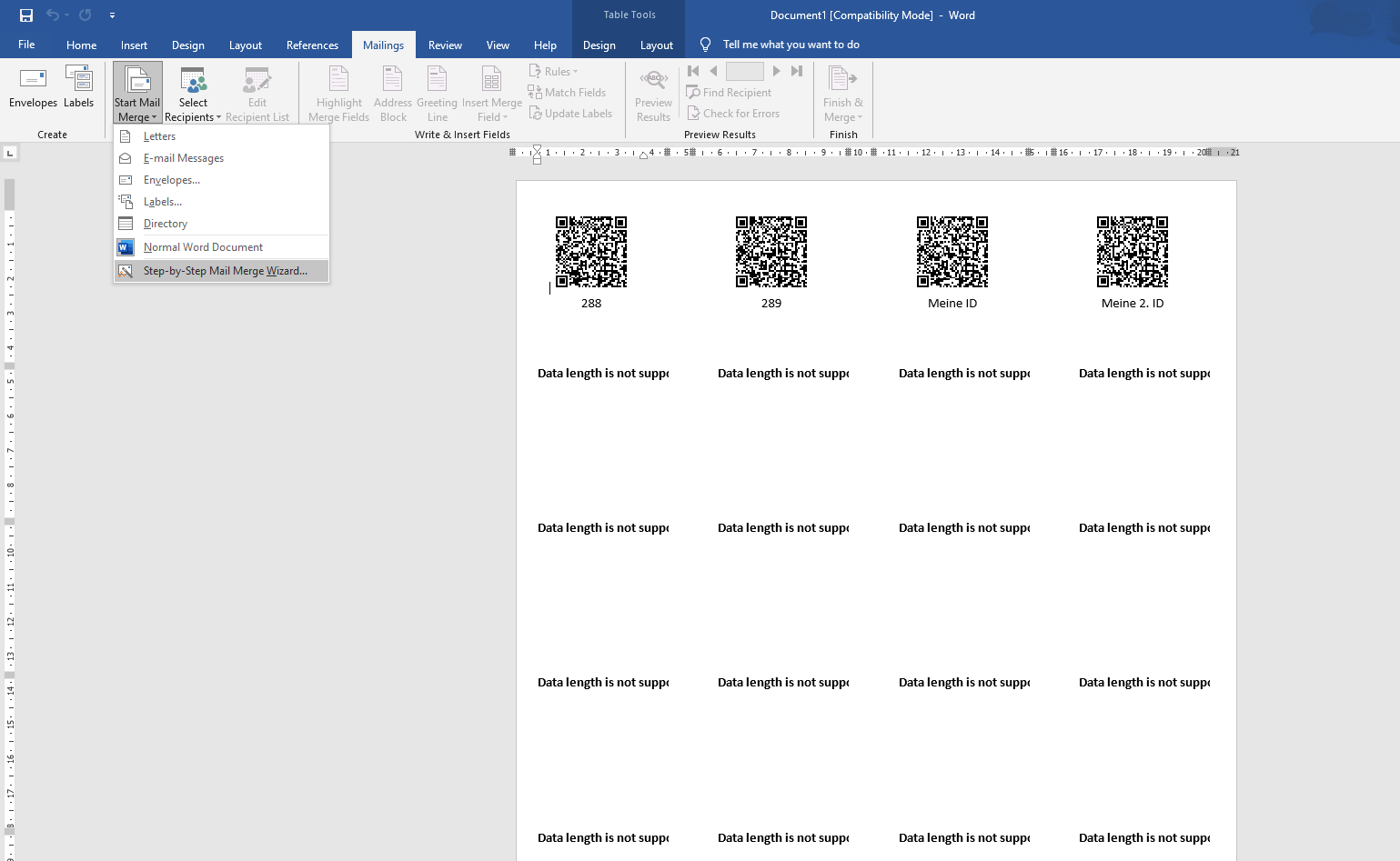The width and height of the screenshot is (1400, 861).
Task: Choose Envelopes... from the dropdown menu
Action: (x=221, y=180)
